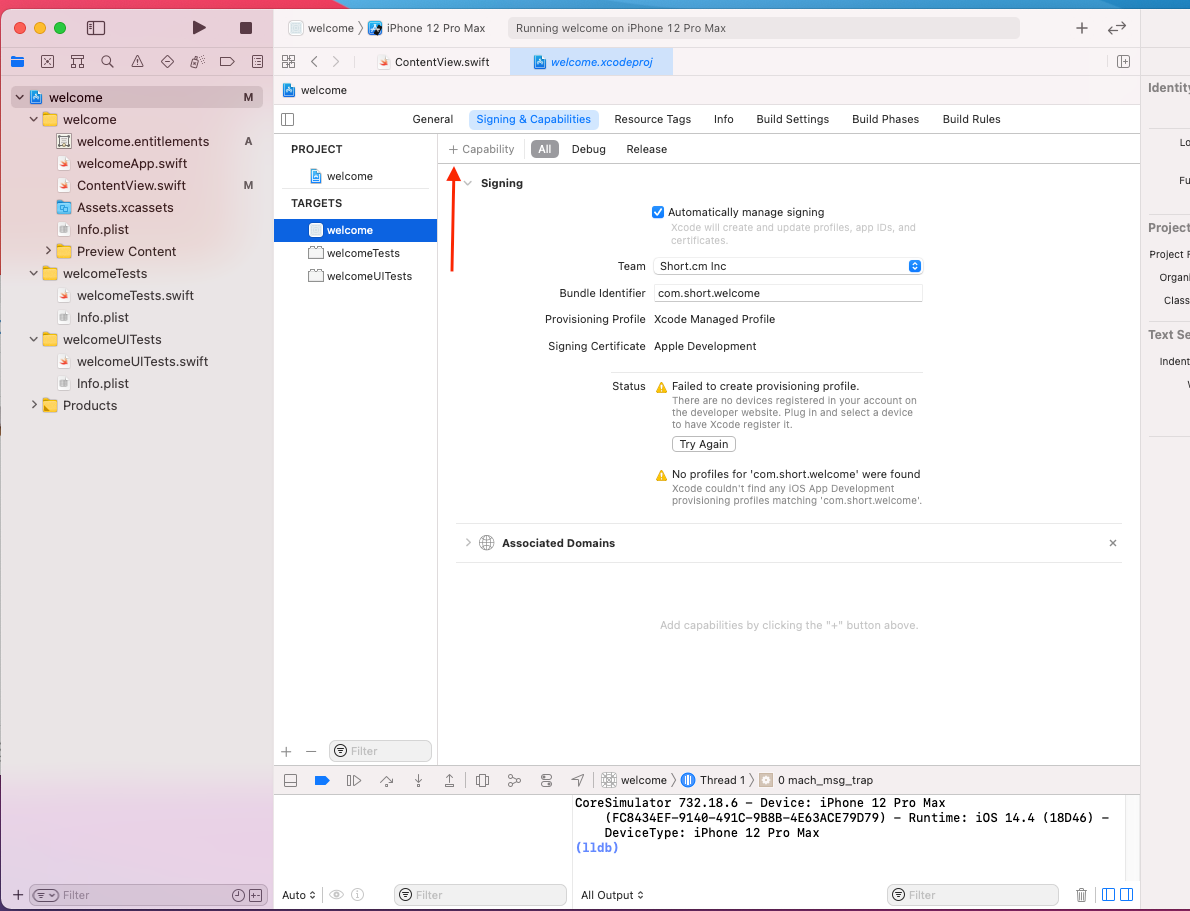Open the Find navigator magnifier icon
Viewport: 1190px width, 911px height.
tap(107, 61)
